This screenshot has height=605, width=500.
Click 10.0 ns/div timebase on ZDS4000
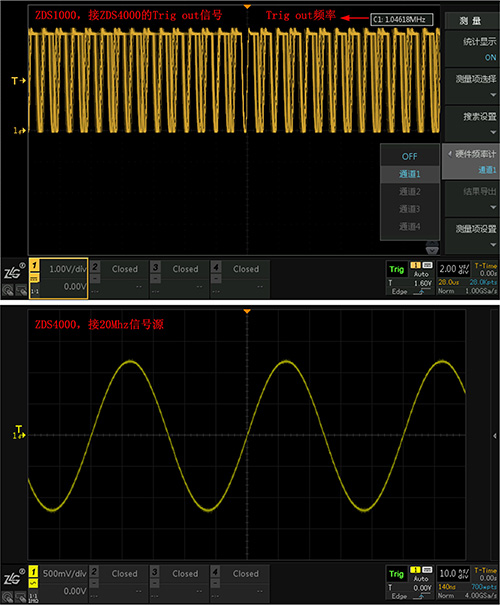pos(454,573)
